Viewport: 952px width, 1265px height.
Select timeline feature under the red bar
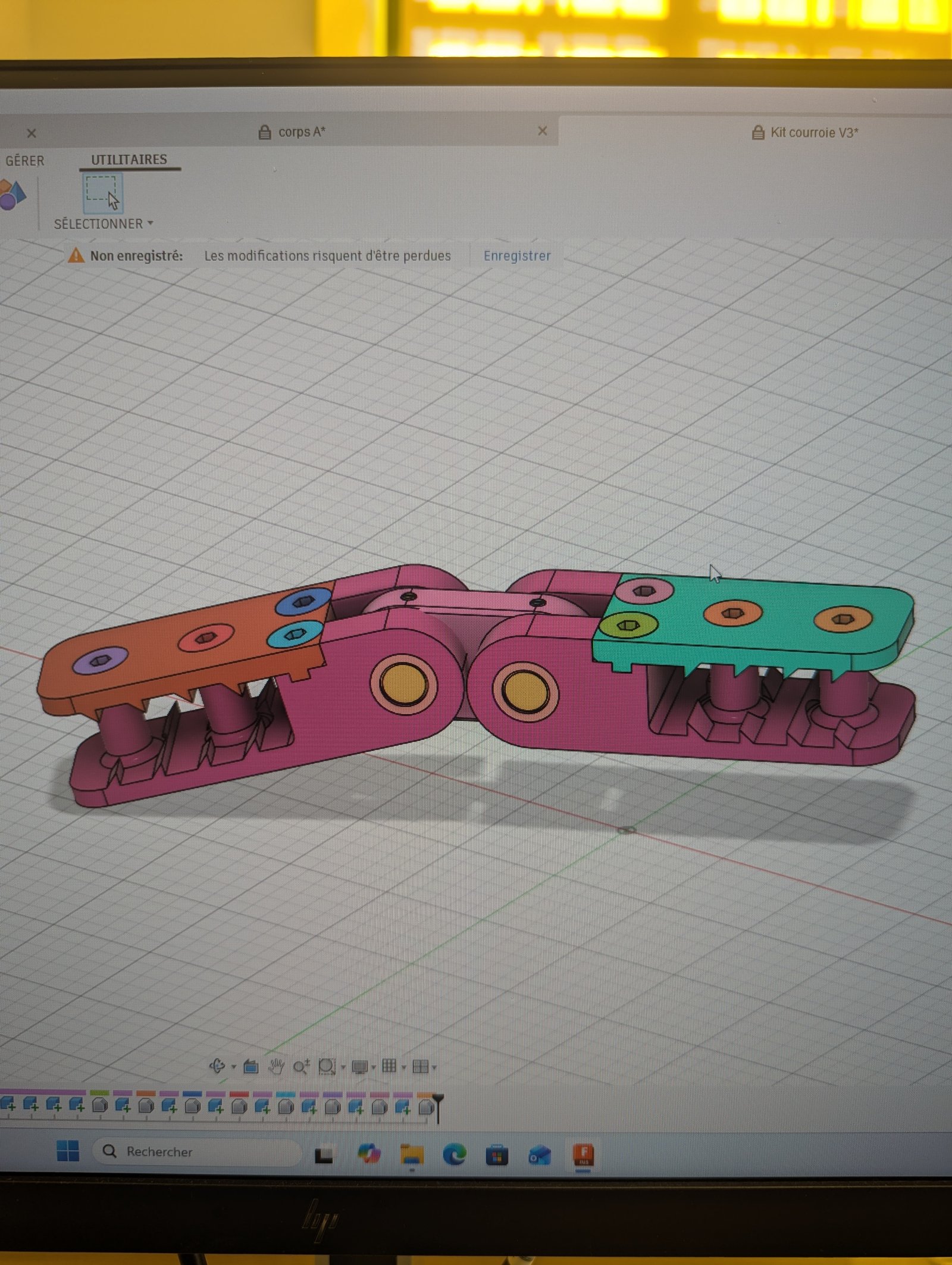[x=239, y=1106]
